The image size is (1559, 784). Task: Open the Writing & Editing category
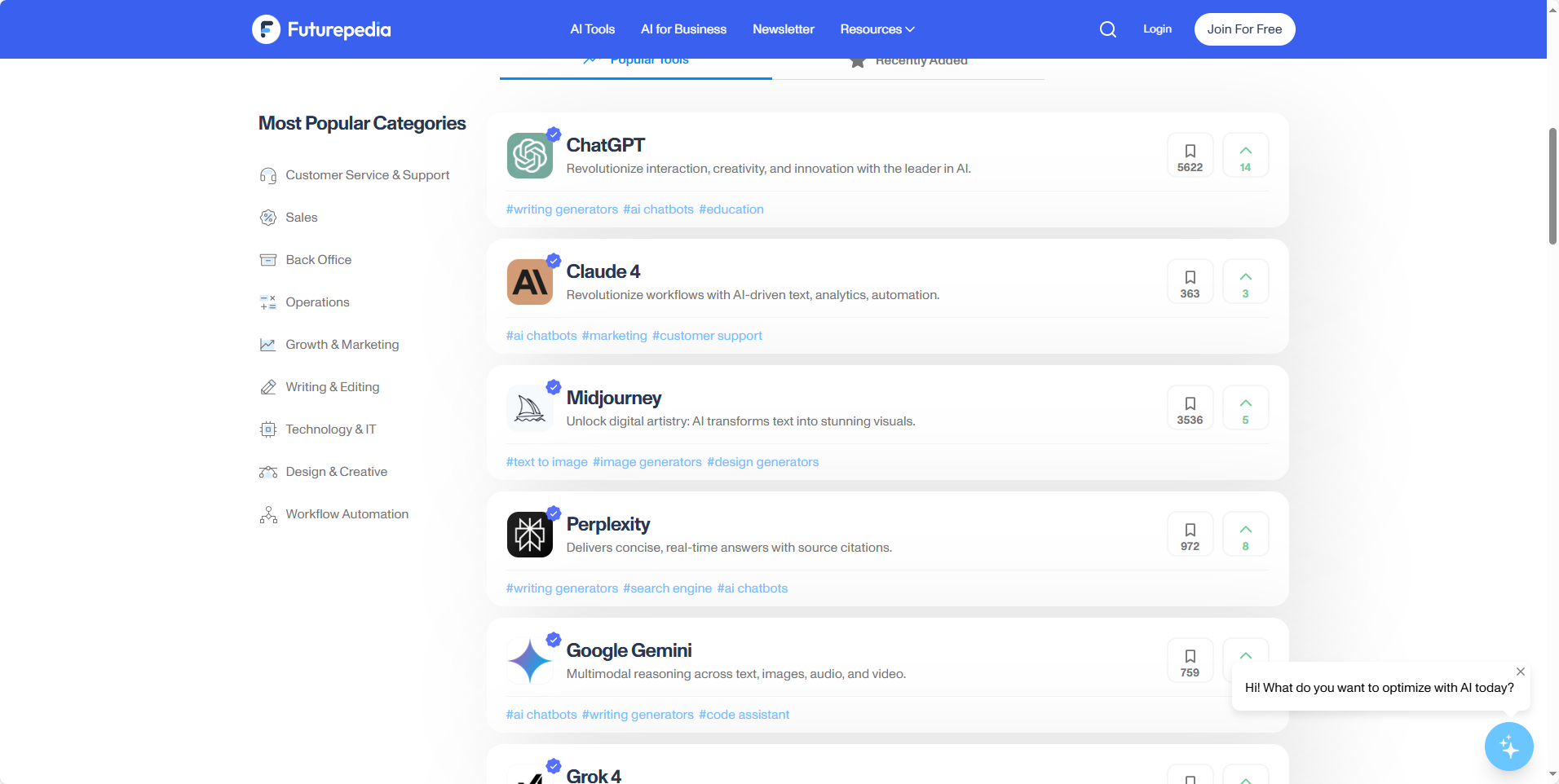333,387
